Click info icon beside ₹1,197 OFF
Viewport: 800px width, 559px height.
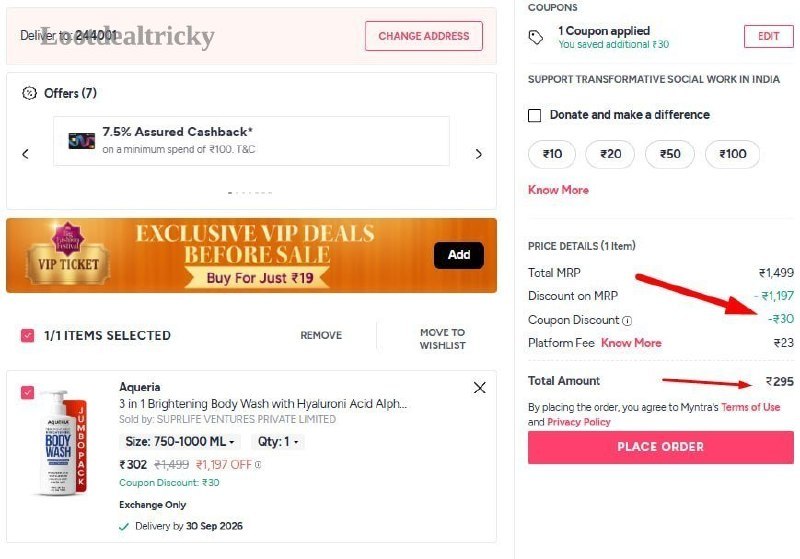pos(258,465)
